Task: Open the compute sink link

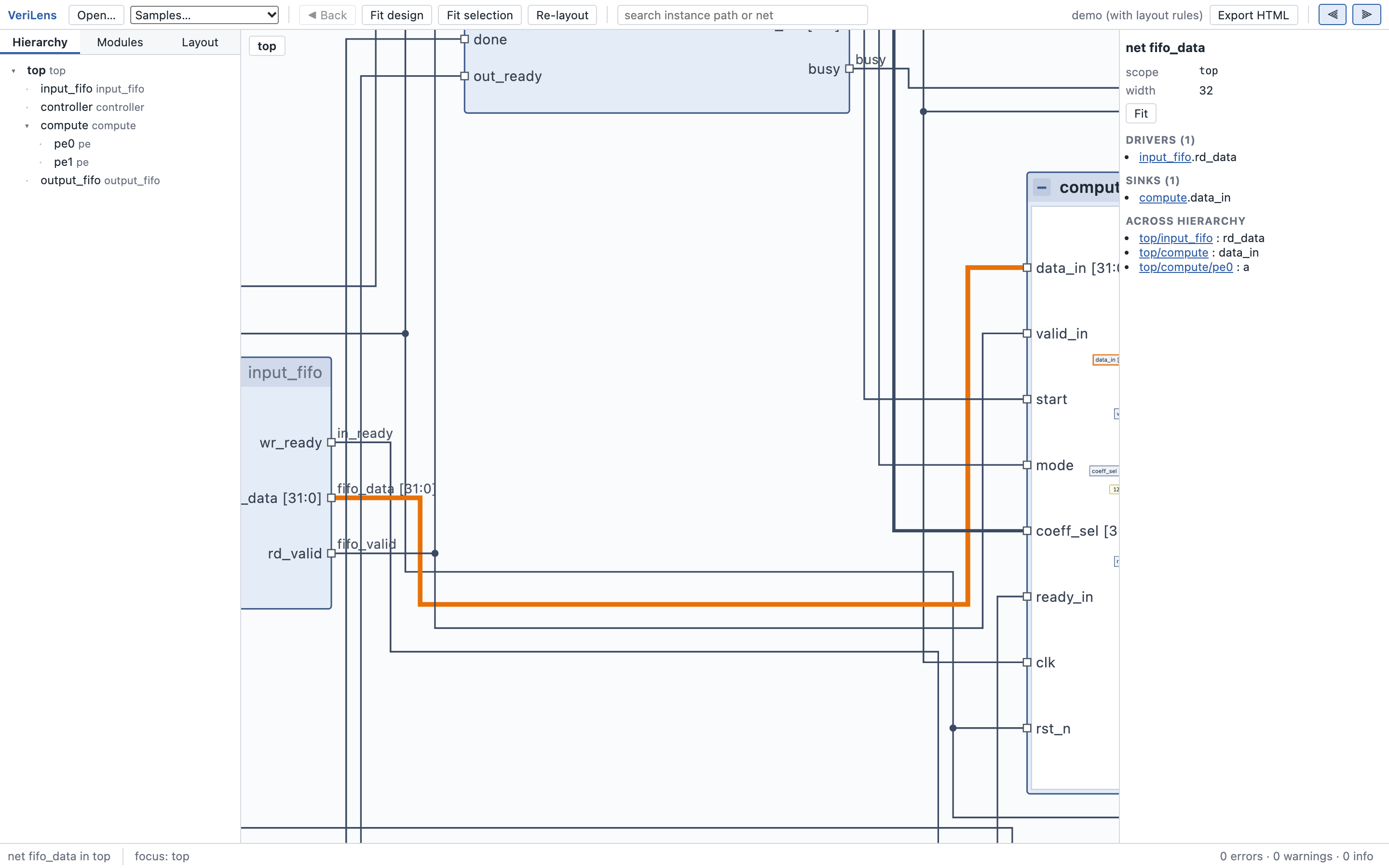Action: click(1162, 198)
